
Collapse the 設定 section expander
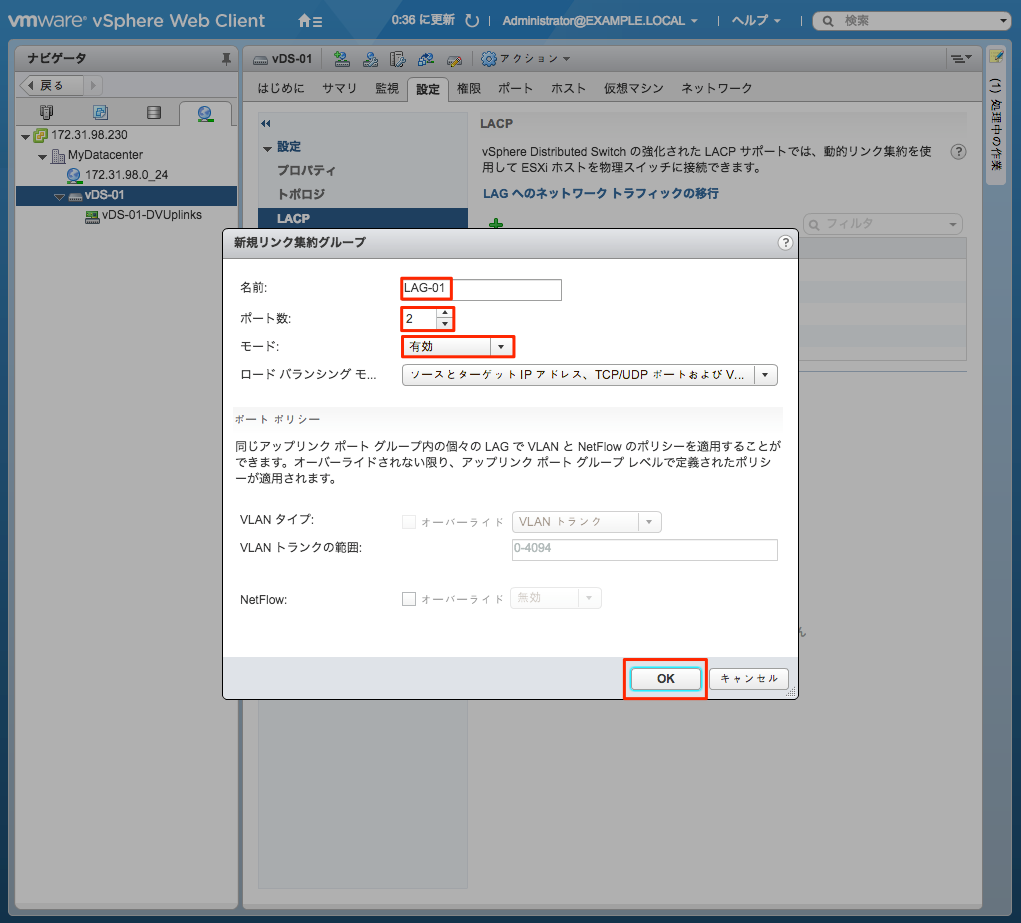point(267,149)
